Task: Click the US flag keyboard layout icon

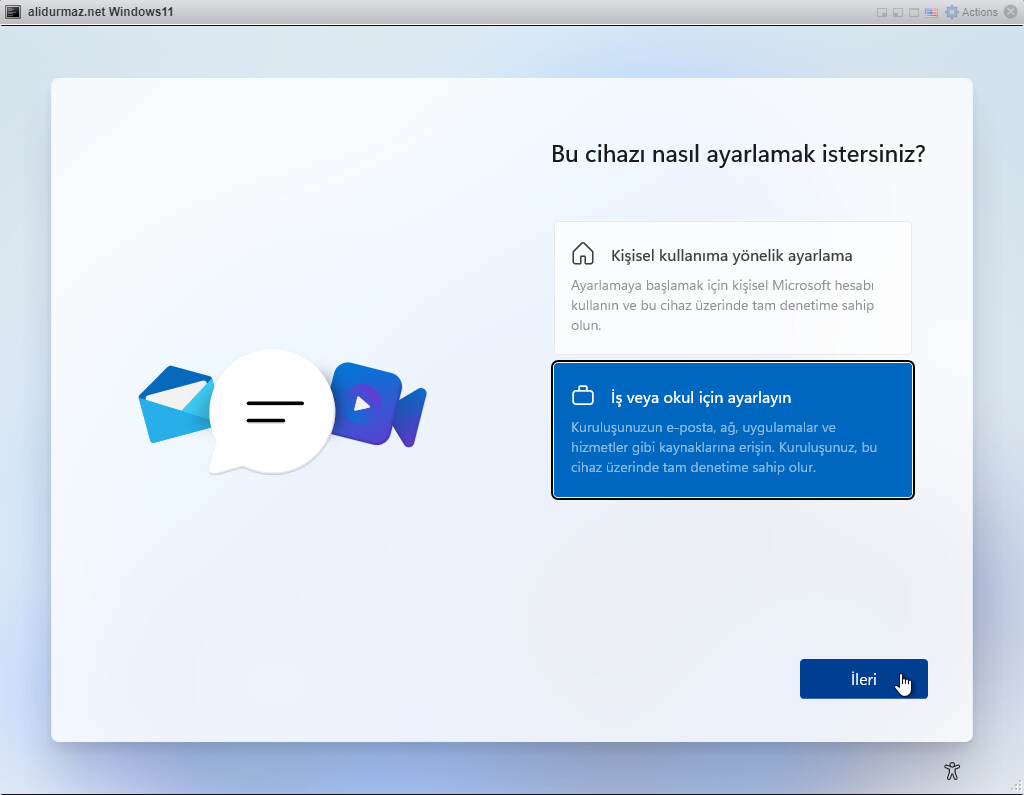Action: [x=931, y=12]
